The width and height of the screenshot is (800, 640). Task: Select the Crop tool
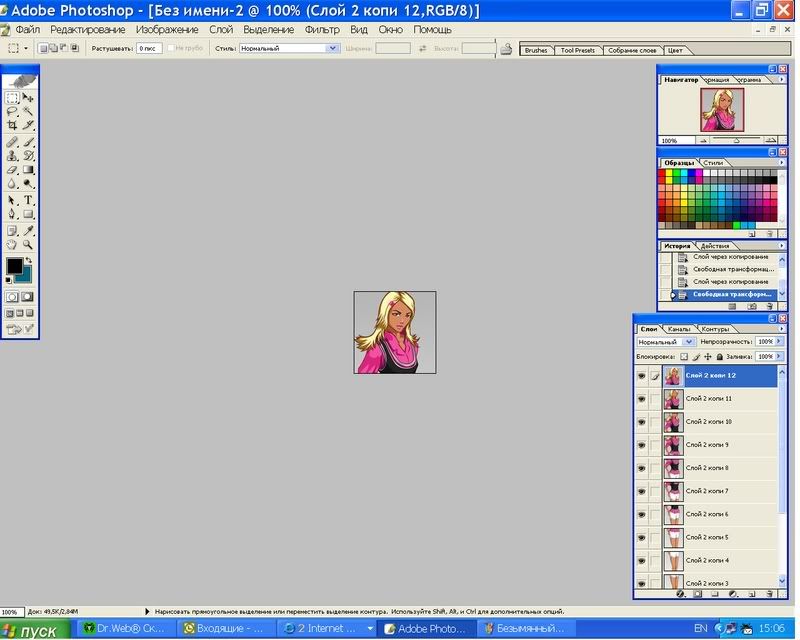click(12, 125)
